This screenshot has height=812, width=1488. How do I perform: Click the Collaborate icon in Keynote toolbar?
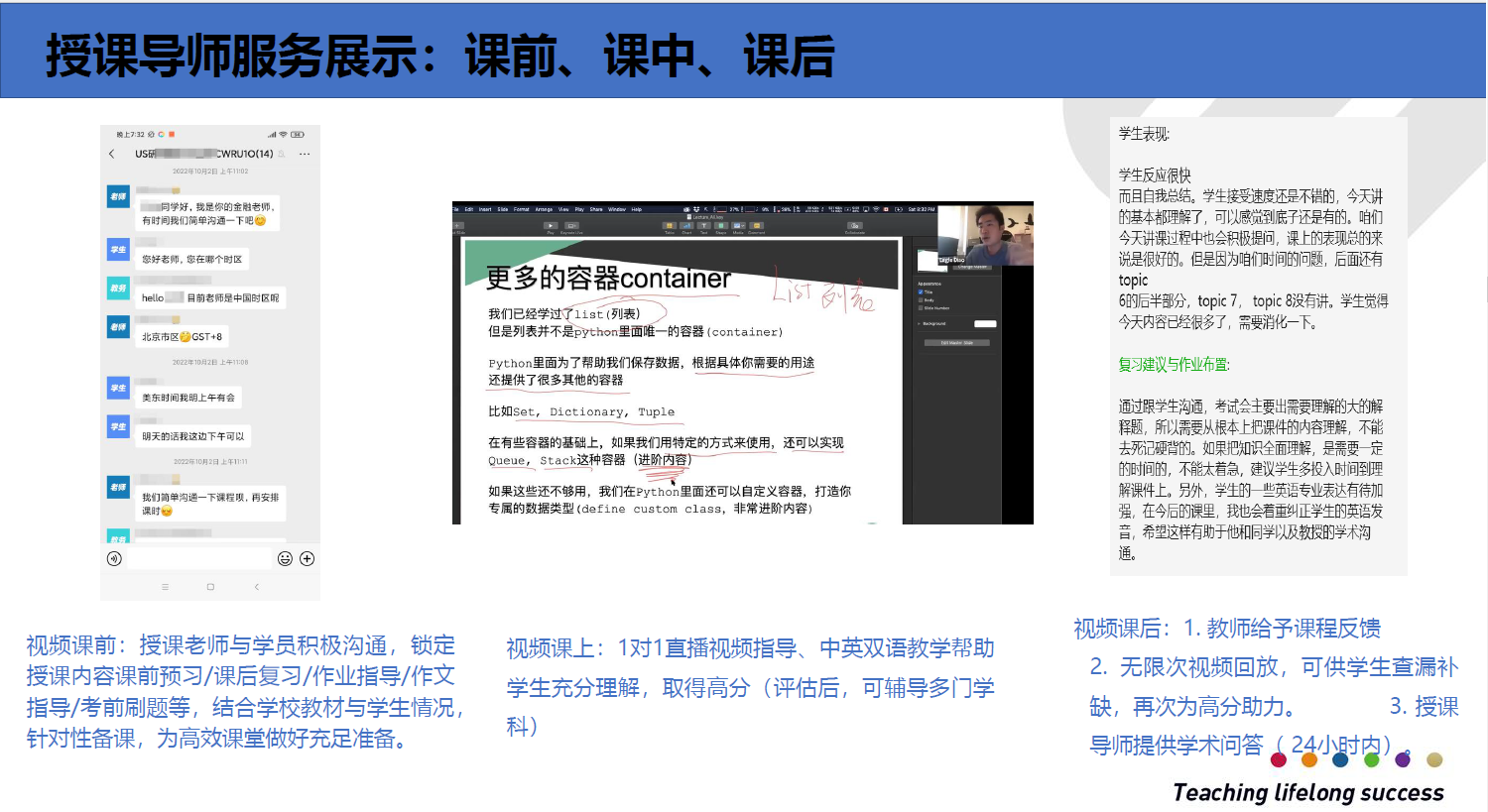(x=854, y=226)
